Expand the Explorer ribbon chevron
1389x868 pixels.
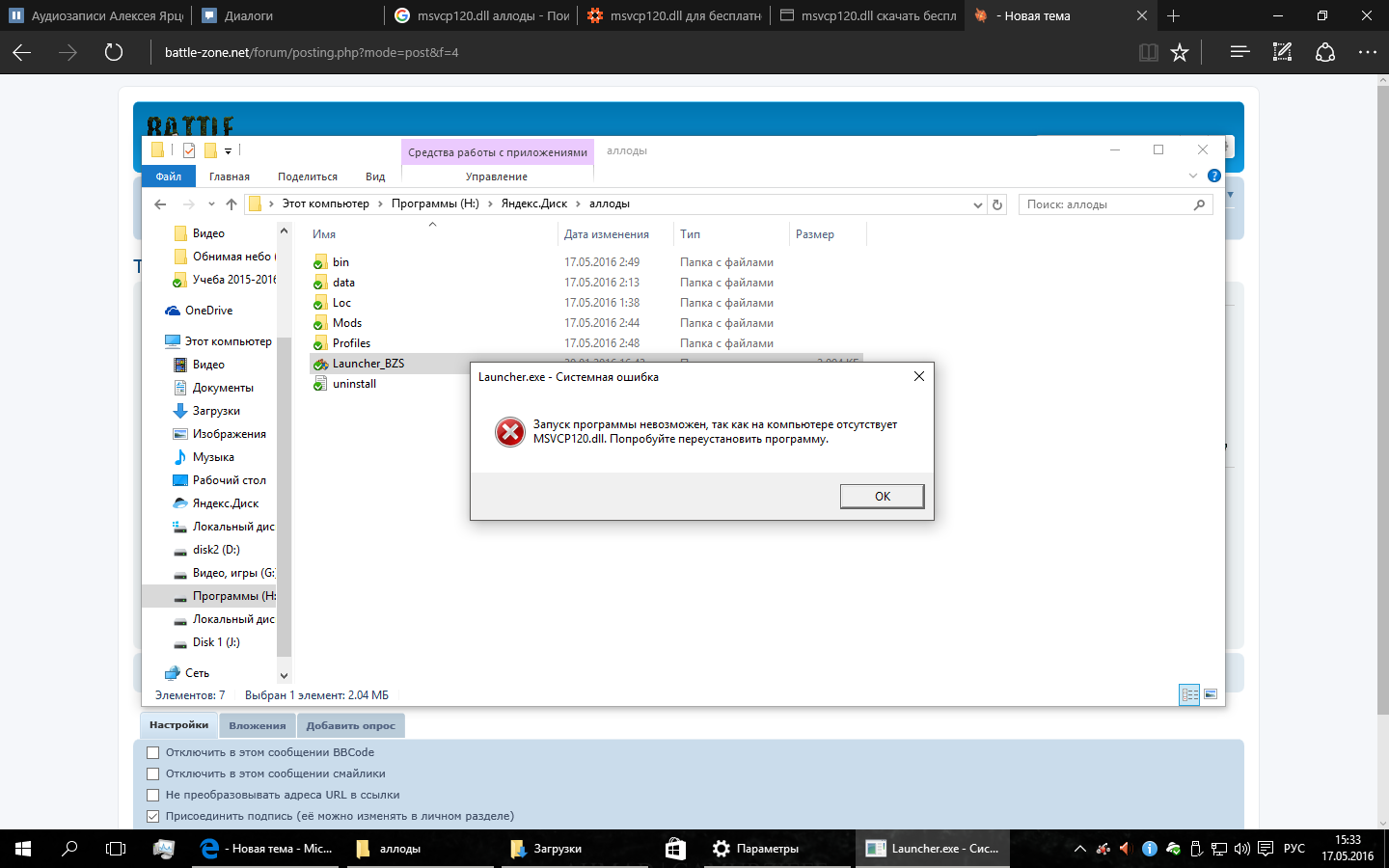click(1193, 176)
